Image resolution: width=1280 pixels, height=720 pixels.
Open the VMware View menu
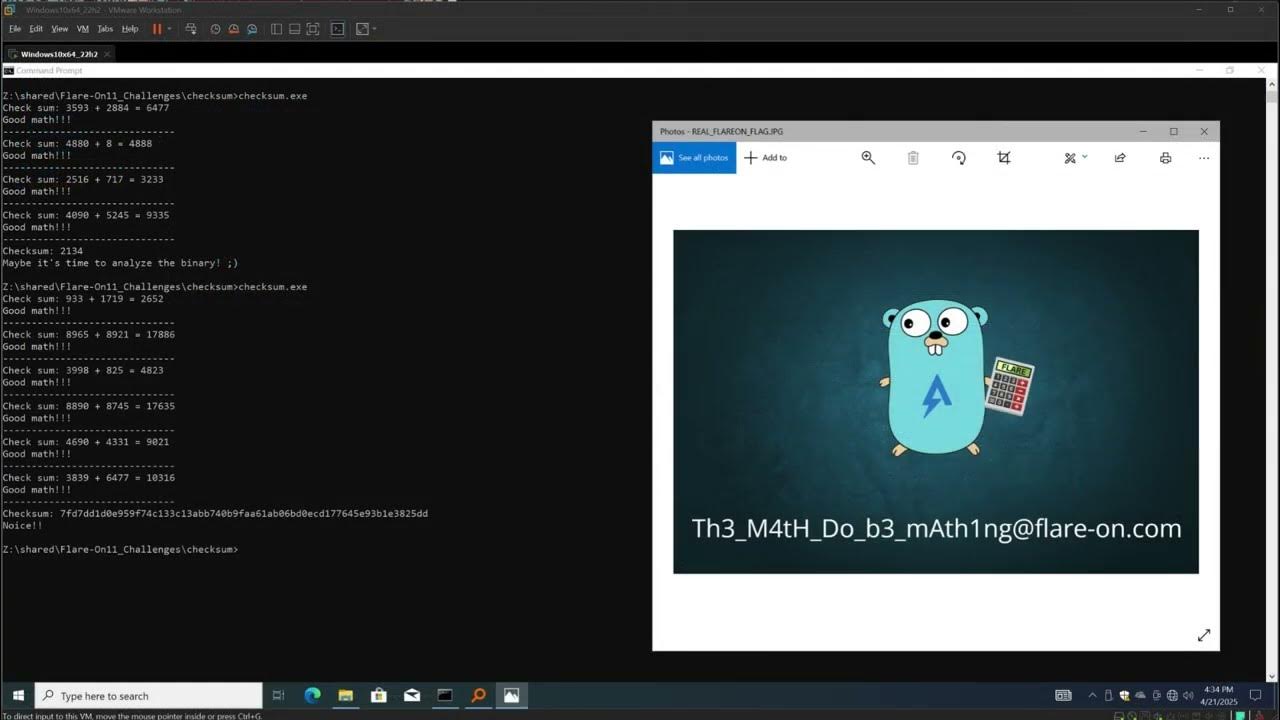point(60,29)
